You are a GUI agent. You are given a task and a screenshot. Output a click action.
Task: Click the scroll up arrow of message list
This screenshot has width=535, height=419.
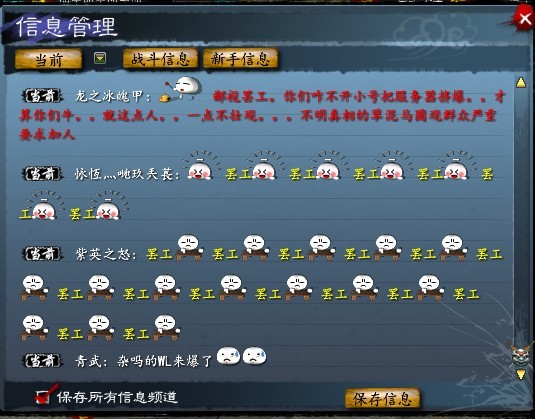tap(521, 83)
